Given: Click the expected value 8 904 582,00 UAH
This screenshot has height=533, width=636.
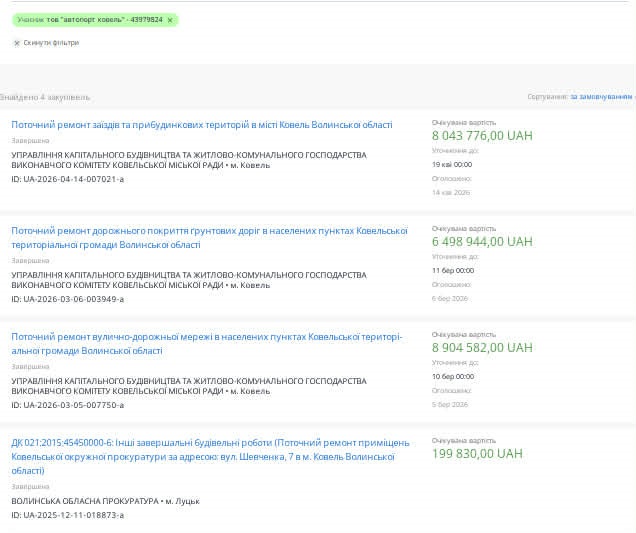Looking at the screenshot, I should pyautogui.click(x=482, y=348).
